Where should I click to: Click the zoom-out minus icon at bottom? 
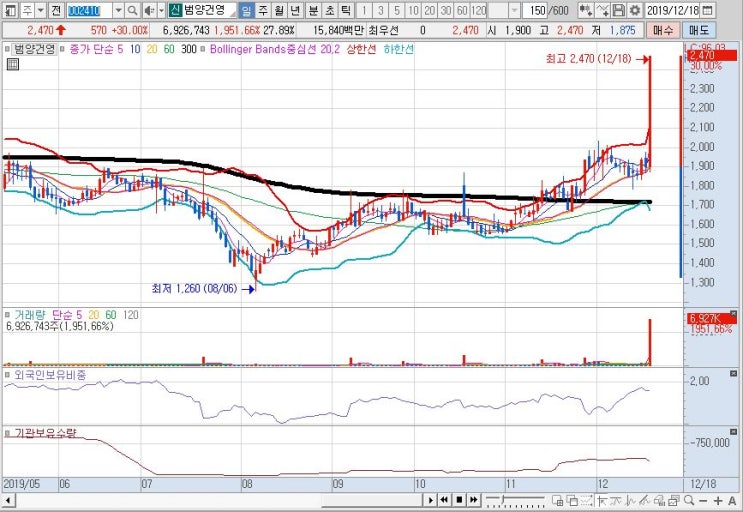point(703,500)
